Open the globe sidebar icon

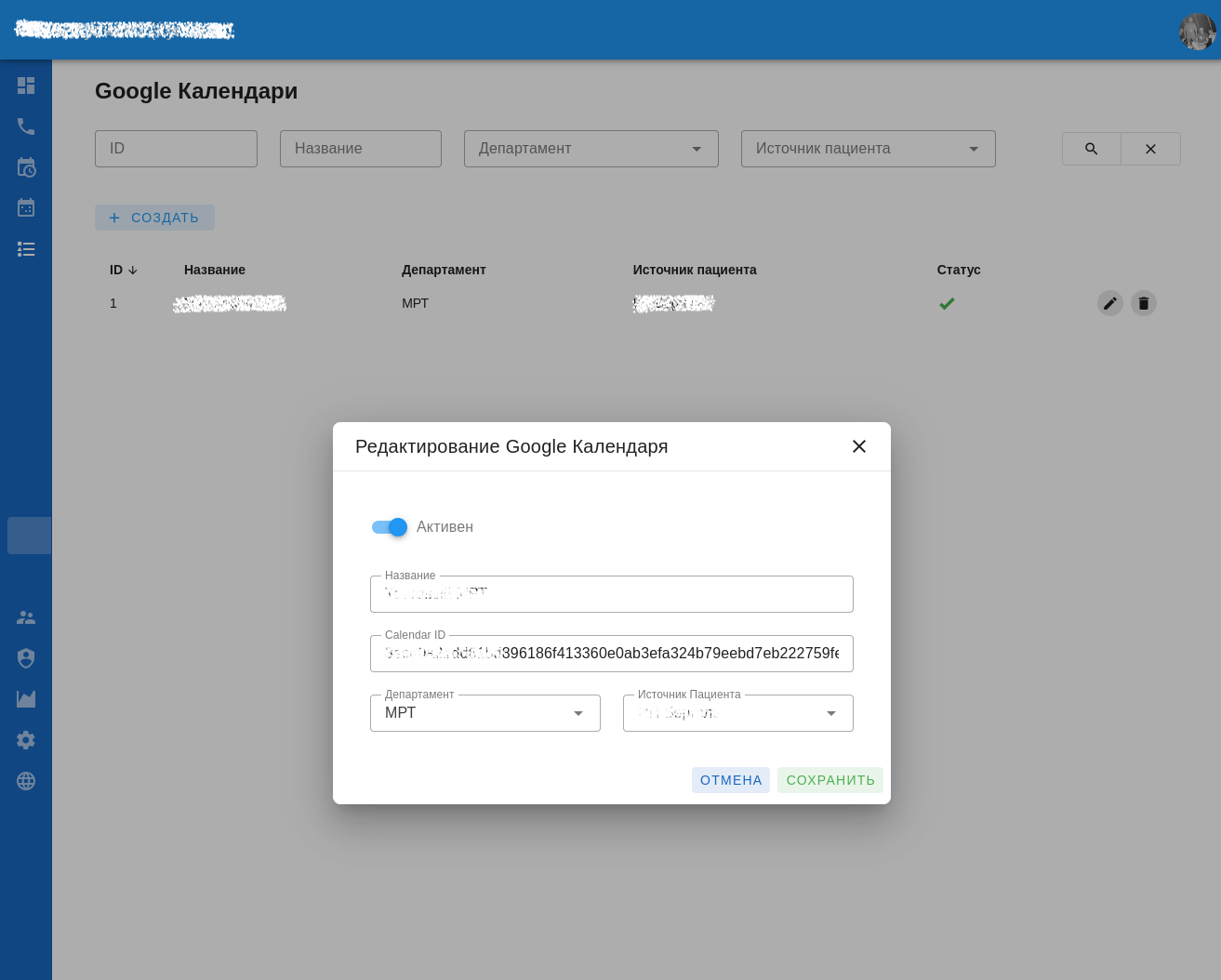[26, 781]
